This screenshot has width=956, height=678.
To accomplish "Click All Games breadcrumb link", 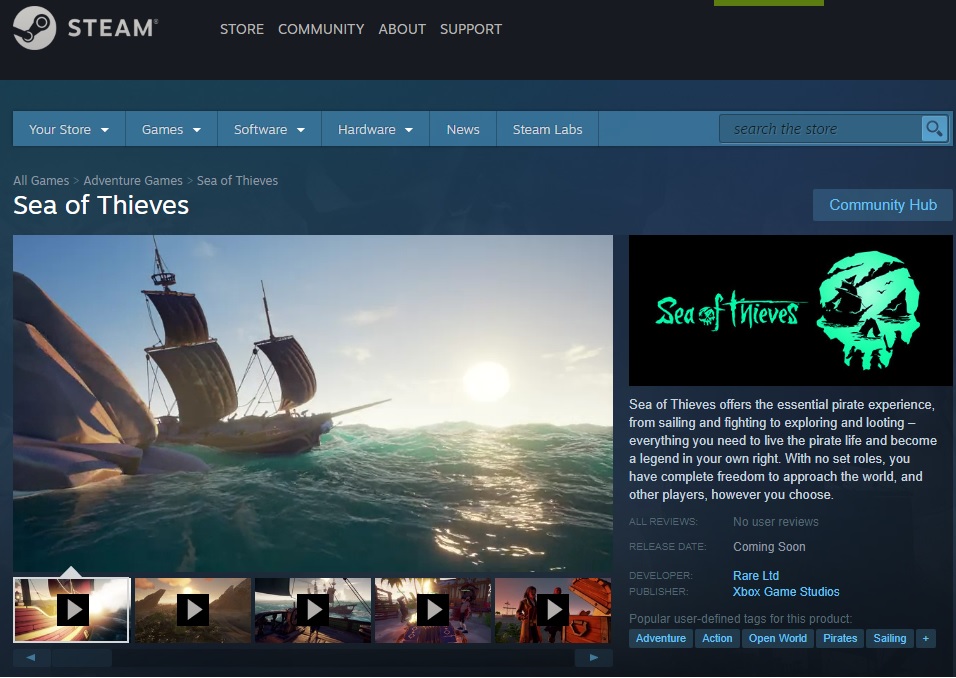I will [41, 180].
